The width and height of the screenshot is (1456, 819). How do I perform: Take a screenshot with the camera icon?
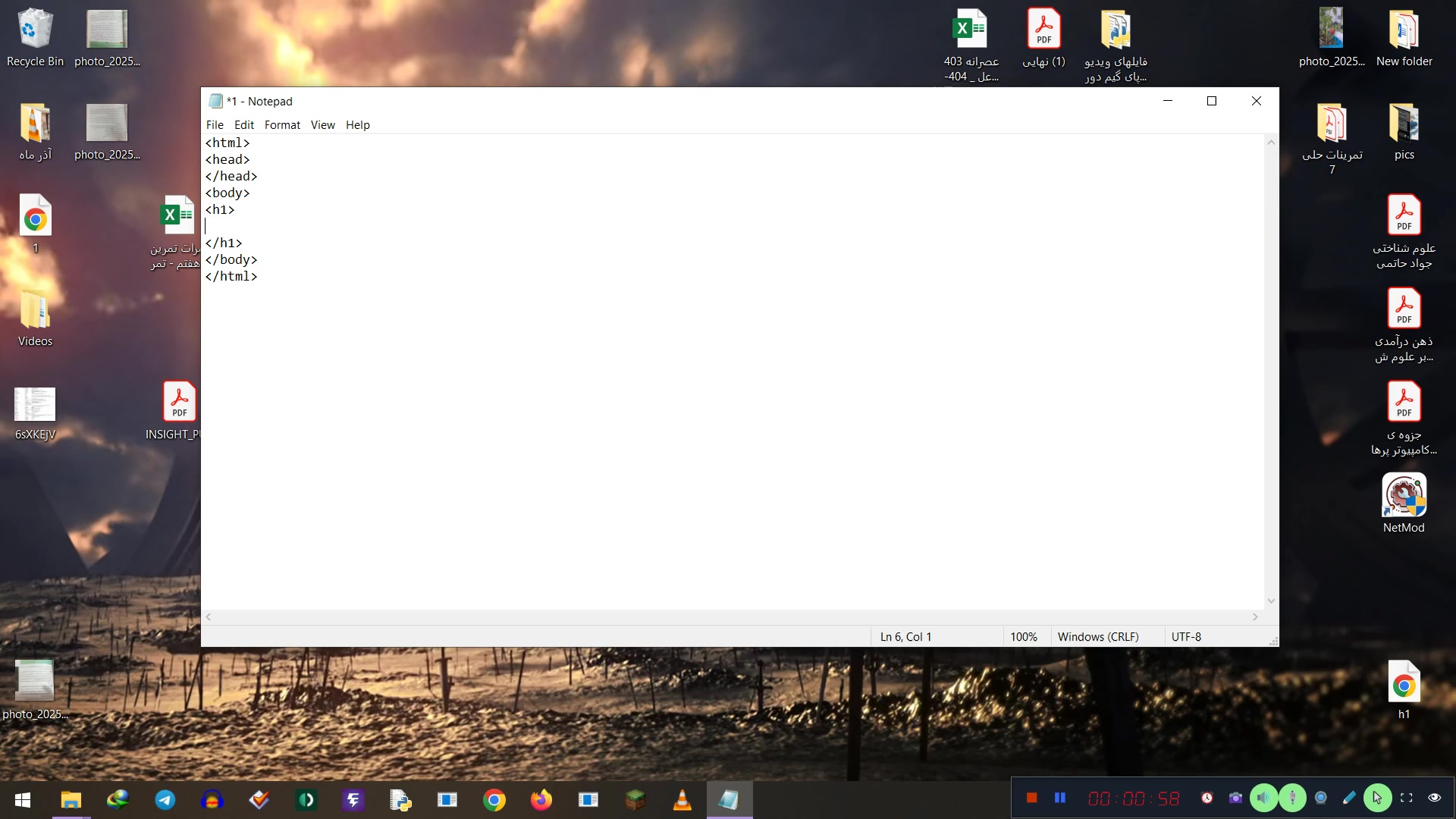pyautogui.click(x=1235, y=798)
